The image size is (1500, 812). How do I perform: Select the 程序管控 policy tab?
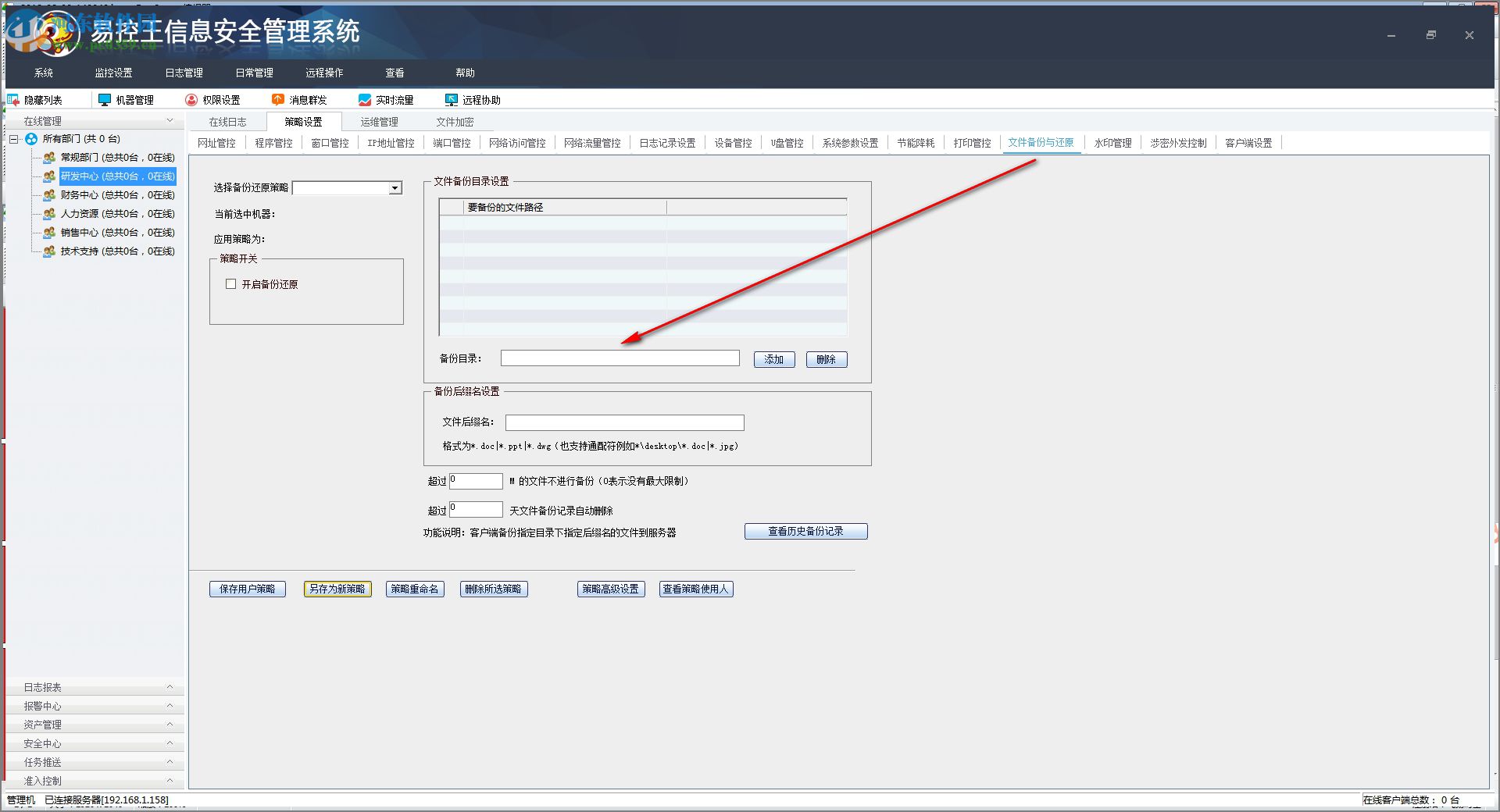coord(273,143)
